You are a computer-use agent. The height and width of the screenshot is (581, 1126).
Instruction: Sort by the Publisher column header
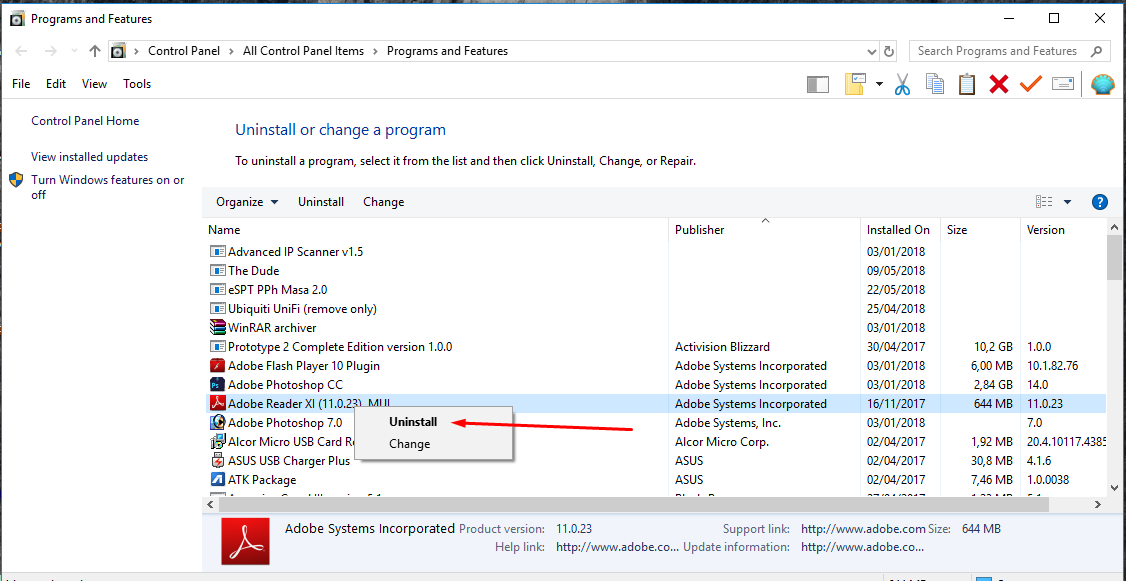[x=700, y=230]
